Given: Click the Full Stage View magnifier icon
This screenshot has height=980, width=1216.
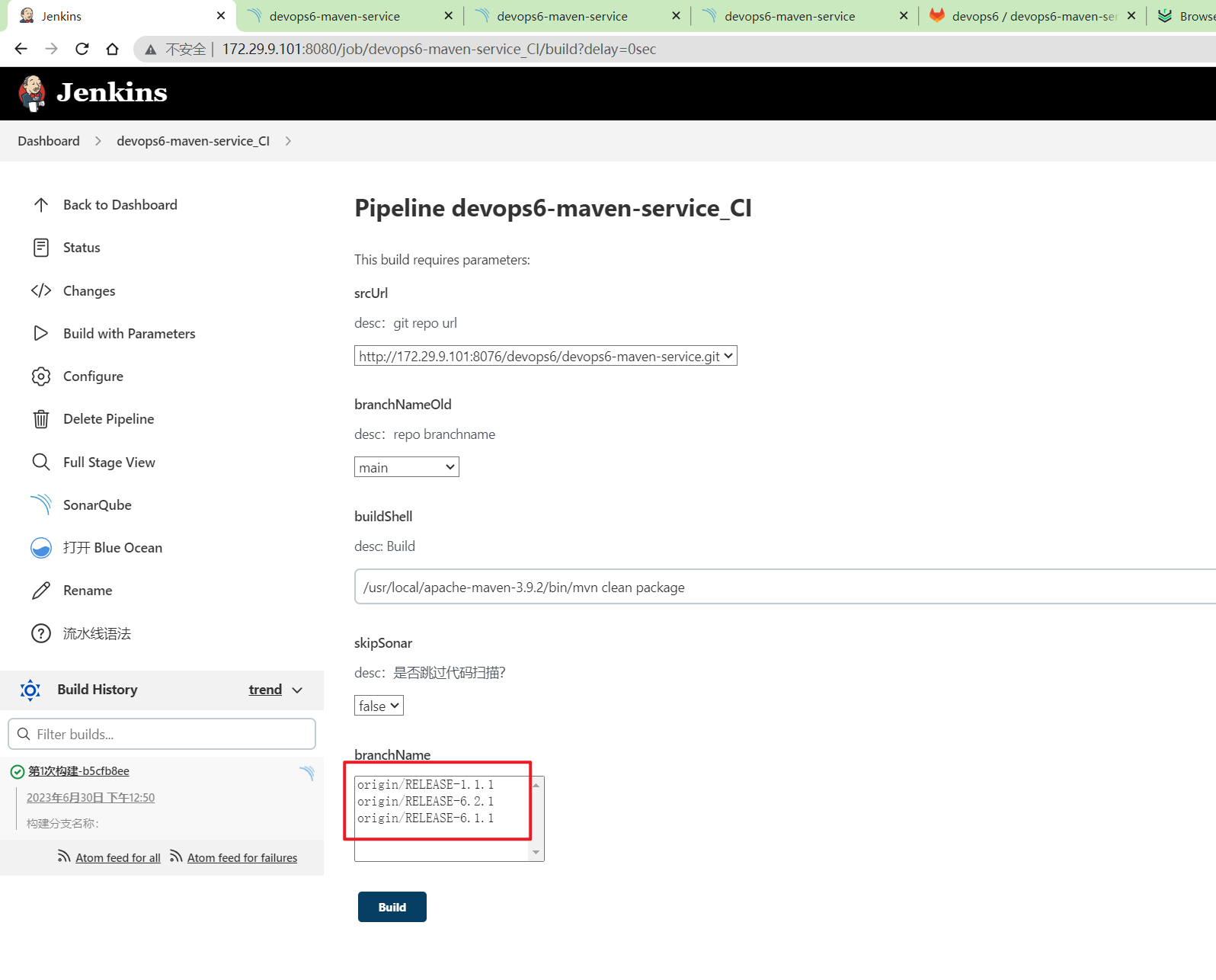Looking at the screenshot, I should (41, 462).
